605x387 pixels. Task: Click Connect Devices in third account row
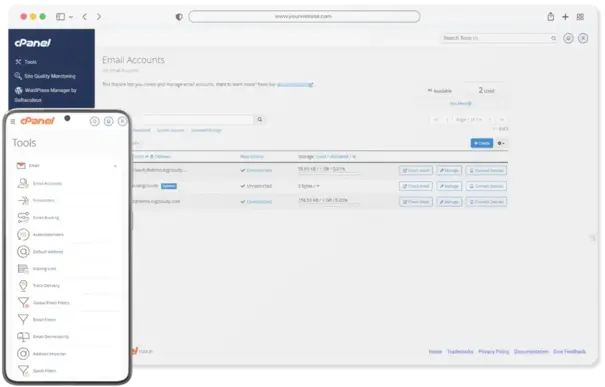pyautogui.click(x=486, y=202)
